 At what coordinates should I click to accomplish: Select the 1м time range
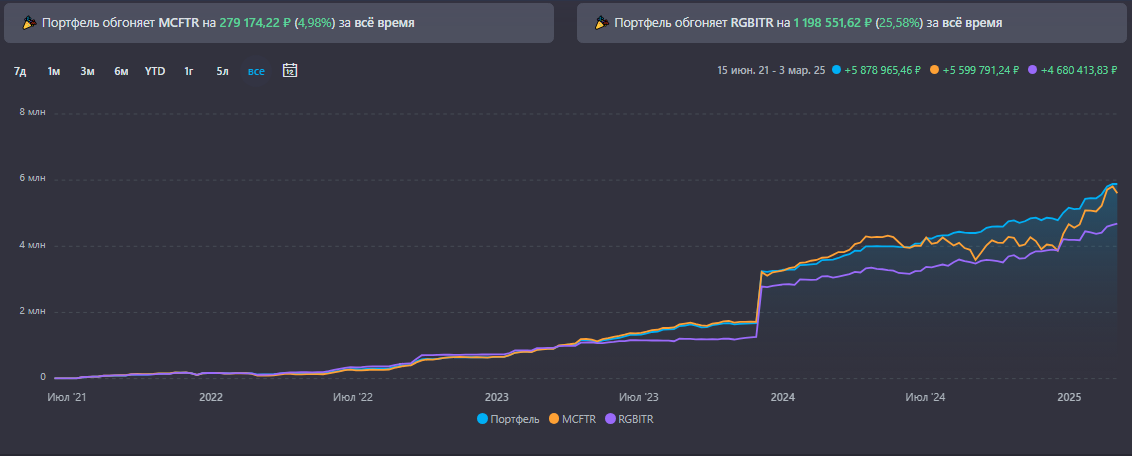(53, 71)
